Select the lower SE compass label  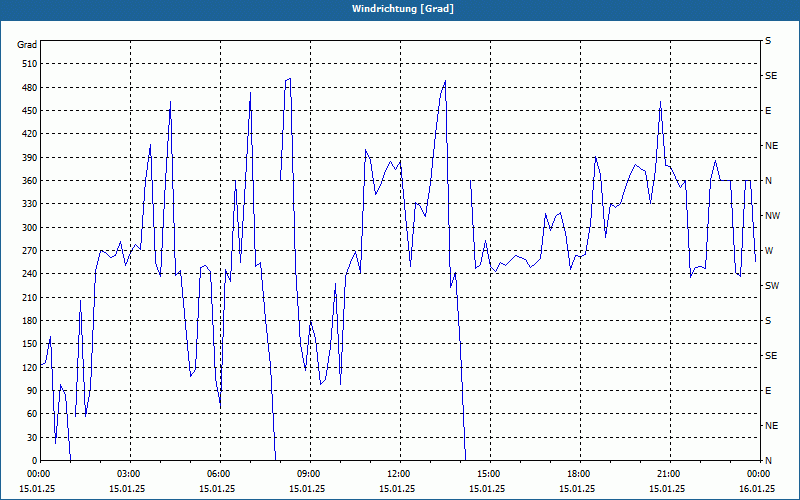pos(771,356)
